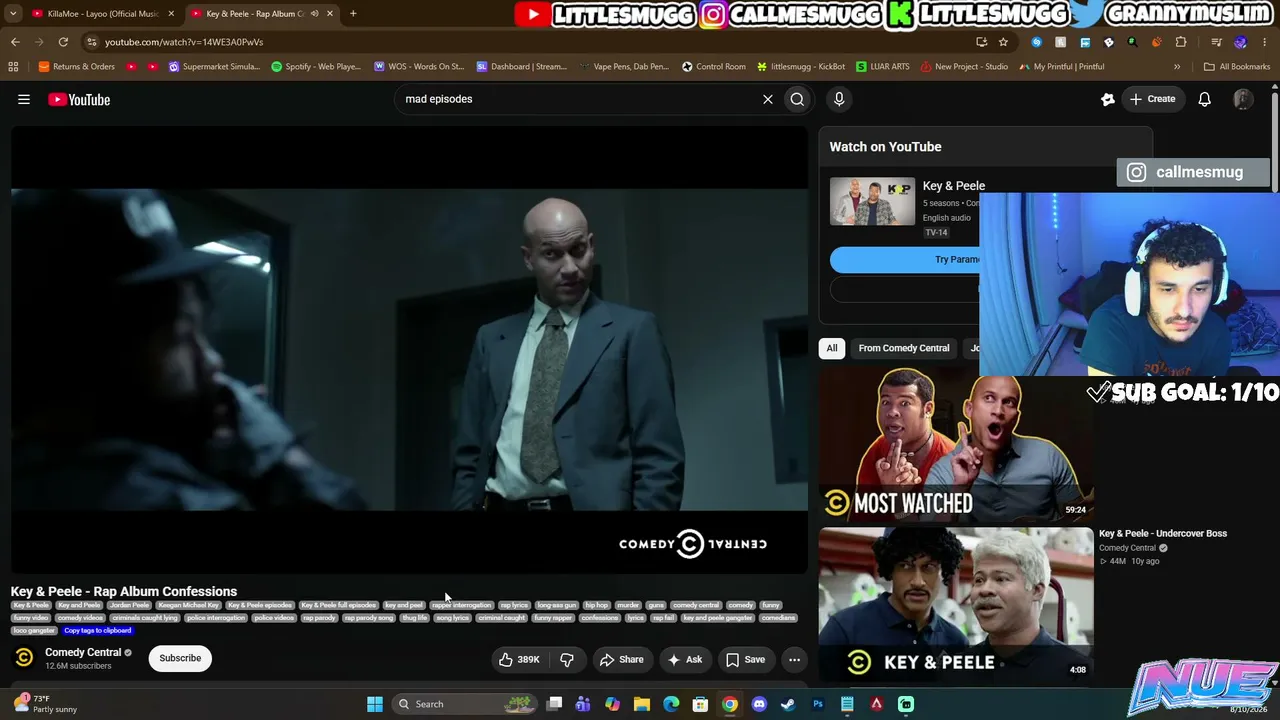
Task: Open the Extensions puzzle menu
Action: click(1181, 42)
